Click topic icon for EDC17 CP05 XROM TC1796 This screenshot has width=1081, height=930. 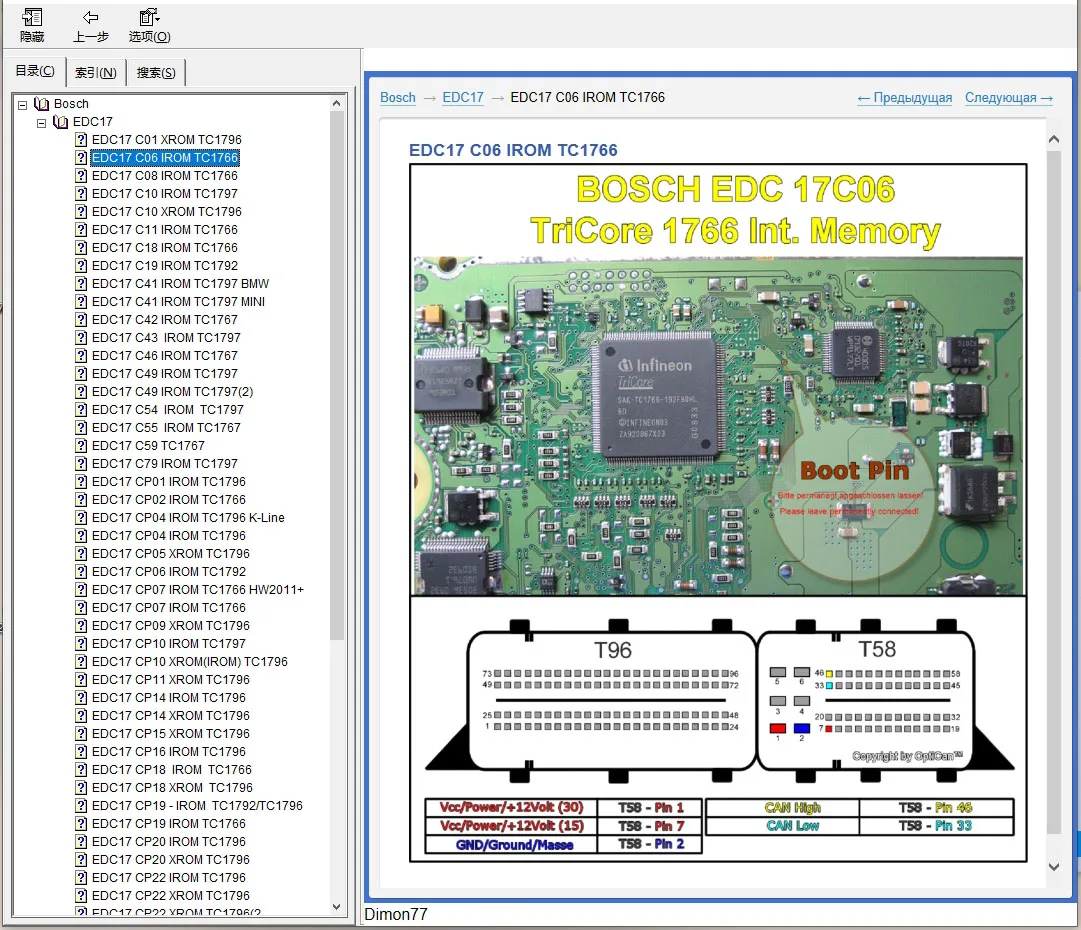pos(81,554)
